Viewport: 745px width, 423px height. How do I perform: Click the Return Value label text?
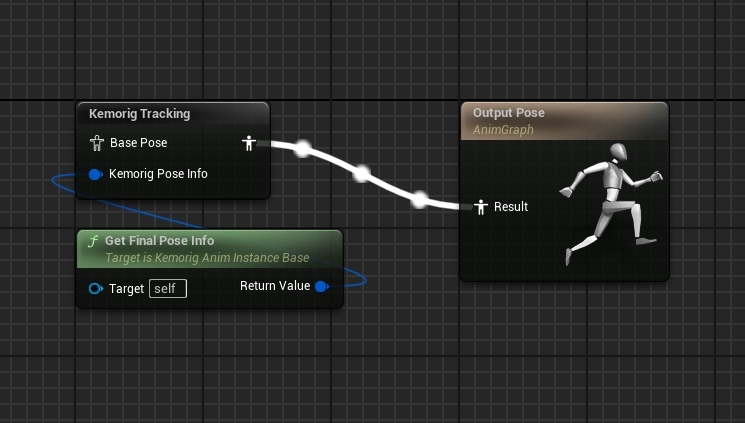tap(275, 287)
